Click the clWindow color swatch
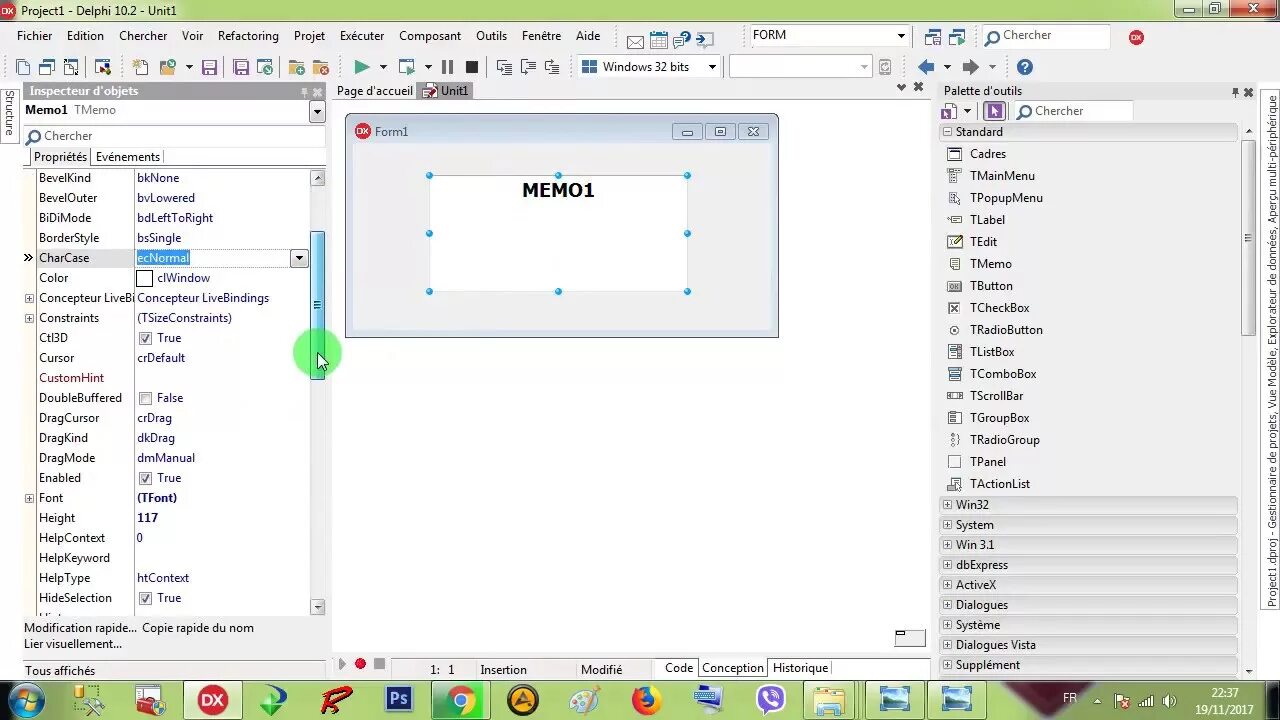This screenshot has width=1280, height=720. point(145,278)
